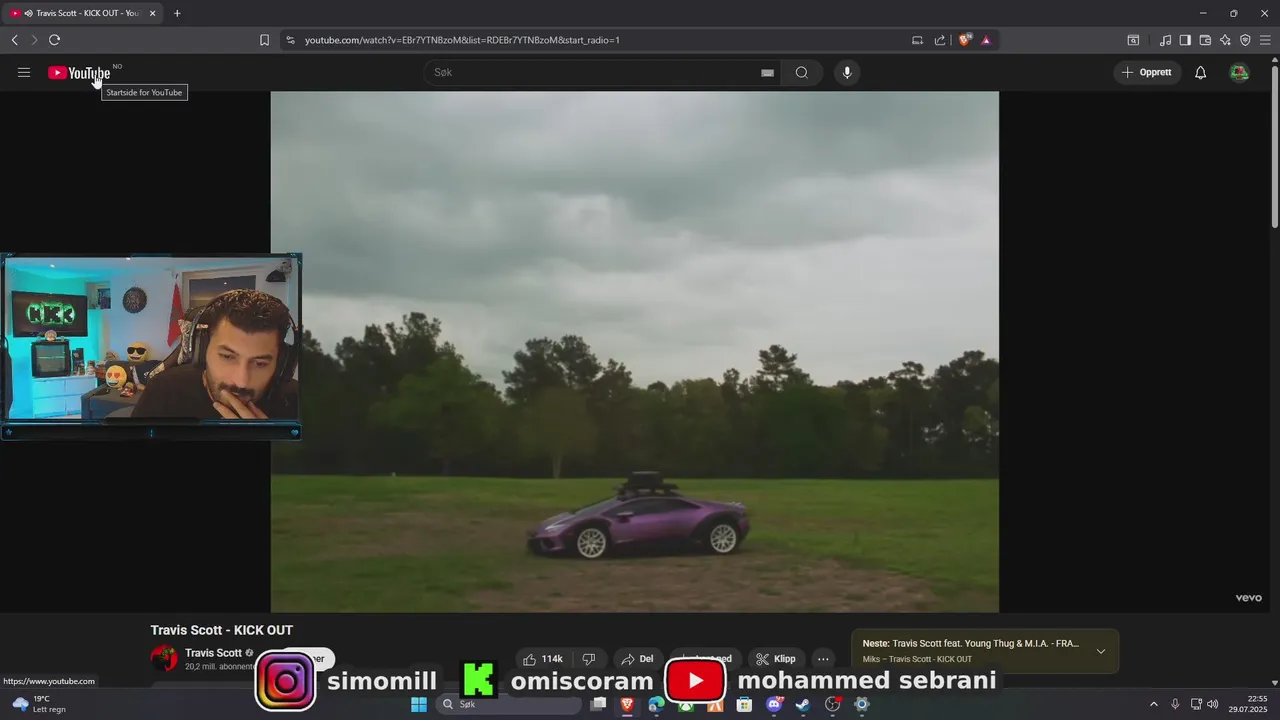
Task: Click the Klipp clip button
Action: pyautogui.click(x=776, y=659)
